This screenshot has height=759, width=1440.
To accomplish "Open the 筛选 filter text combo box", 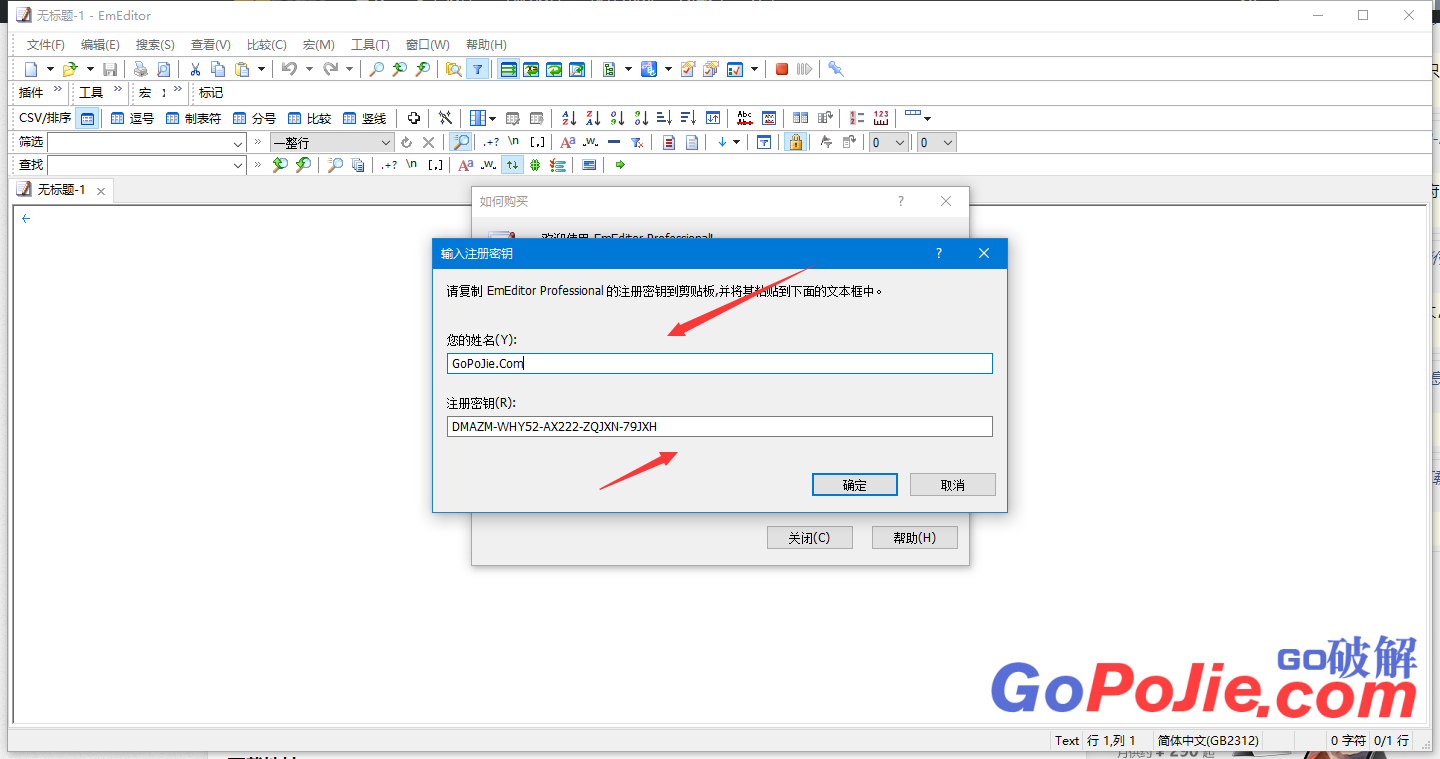I will click(x=146, y=142).
